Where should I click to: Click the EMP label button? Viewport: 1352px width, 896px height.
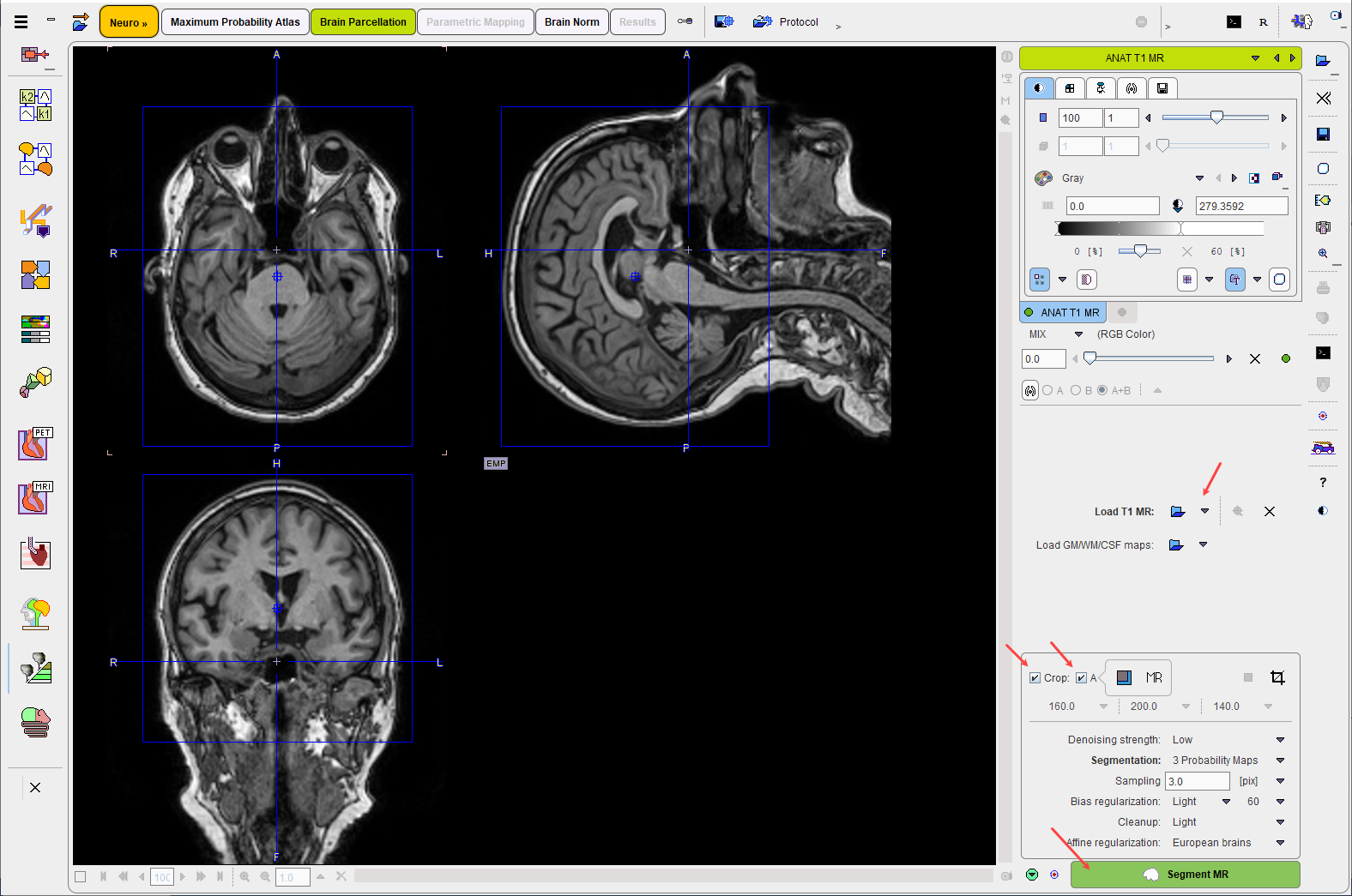pos(496,464)
